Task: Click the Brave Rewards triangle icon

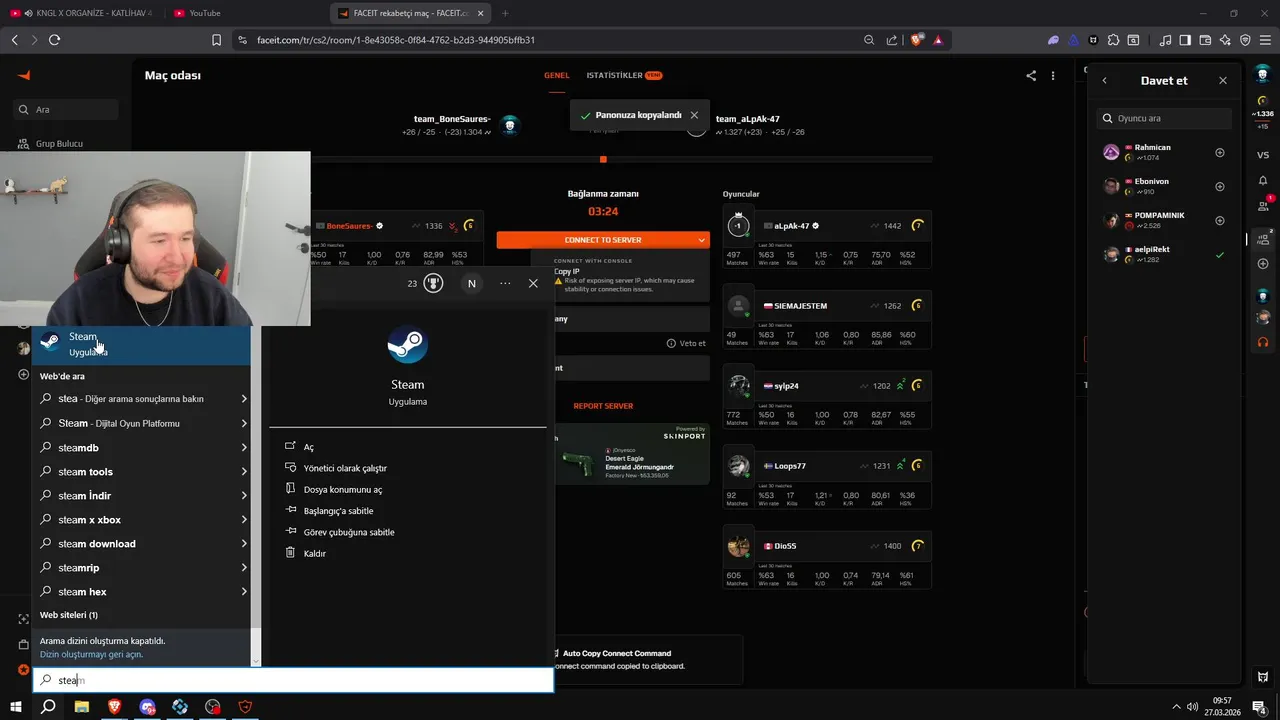Action: point(938,40)
